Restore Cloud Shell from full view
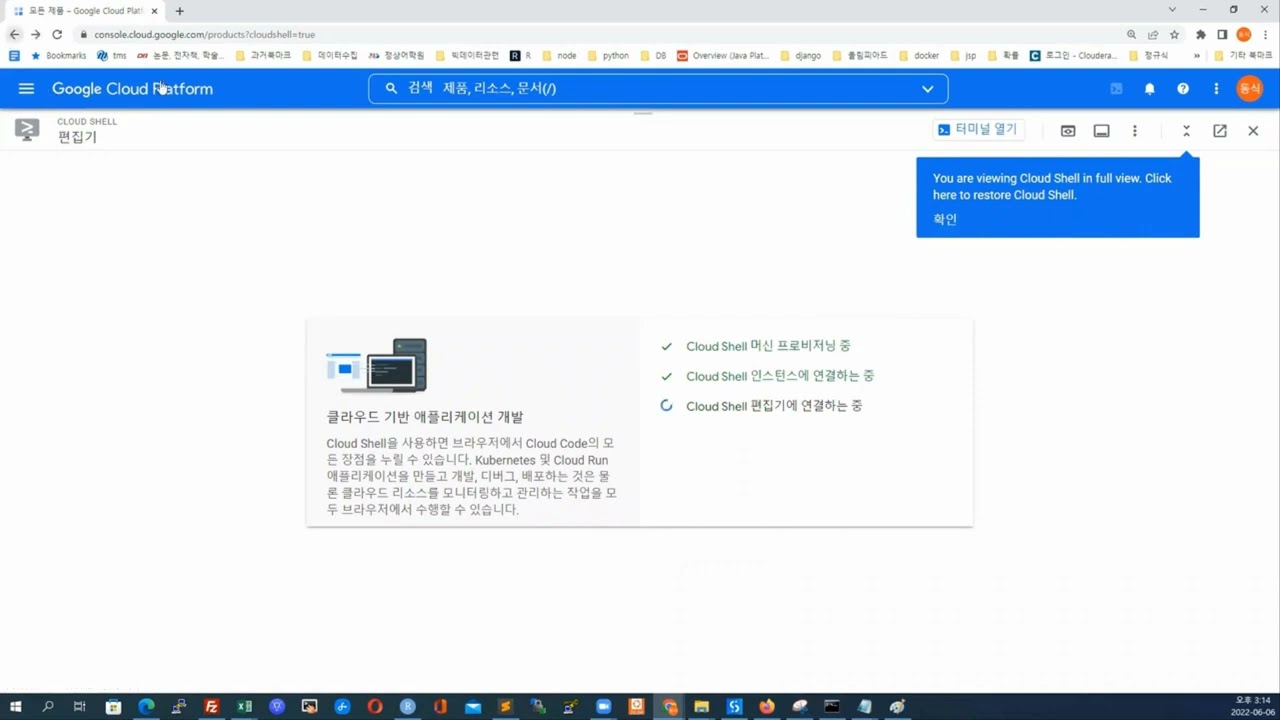Screen dimensions: 1280x720 coord(1186,131)
